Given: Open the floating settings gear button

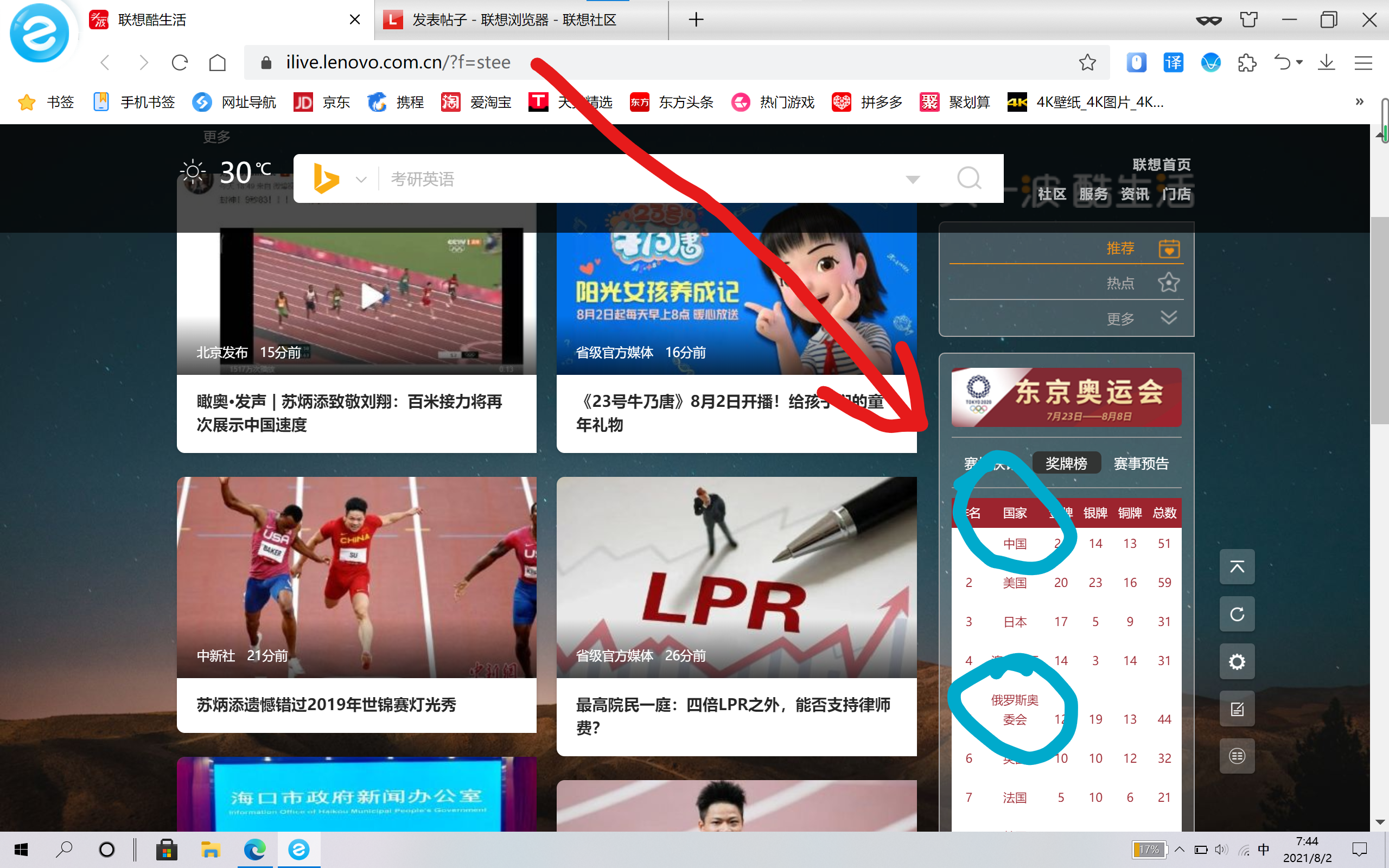Looking at the screenshot, I should [1237, 661].
